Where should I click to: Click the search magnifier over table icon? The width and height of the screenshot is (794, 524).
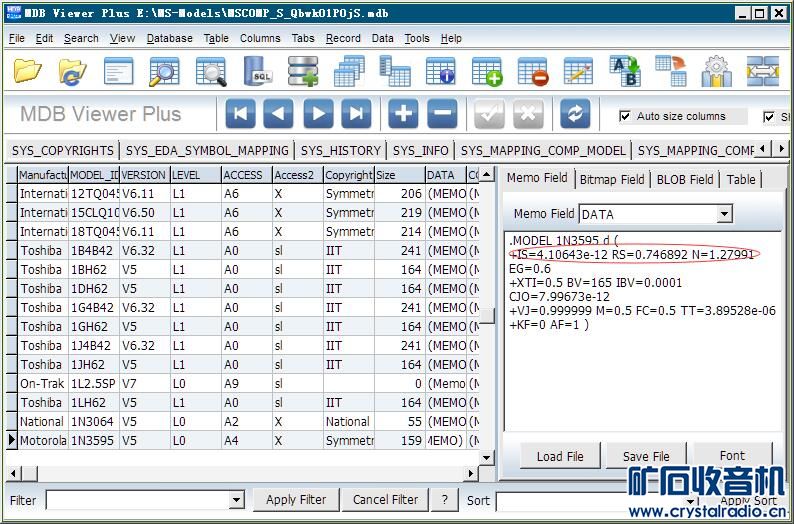[165, 71]
